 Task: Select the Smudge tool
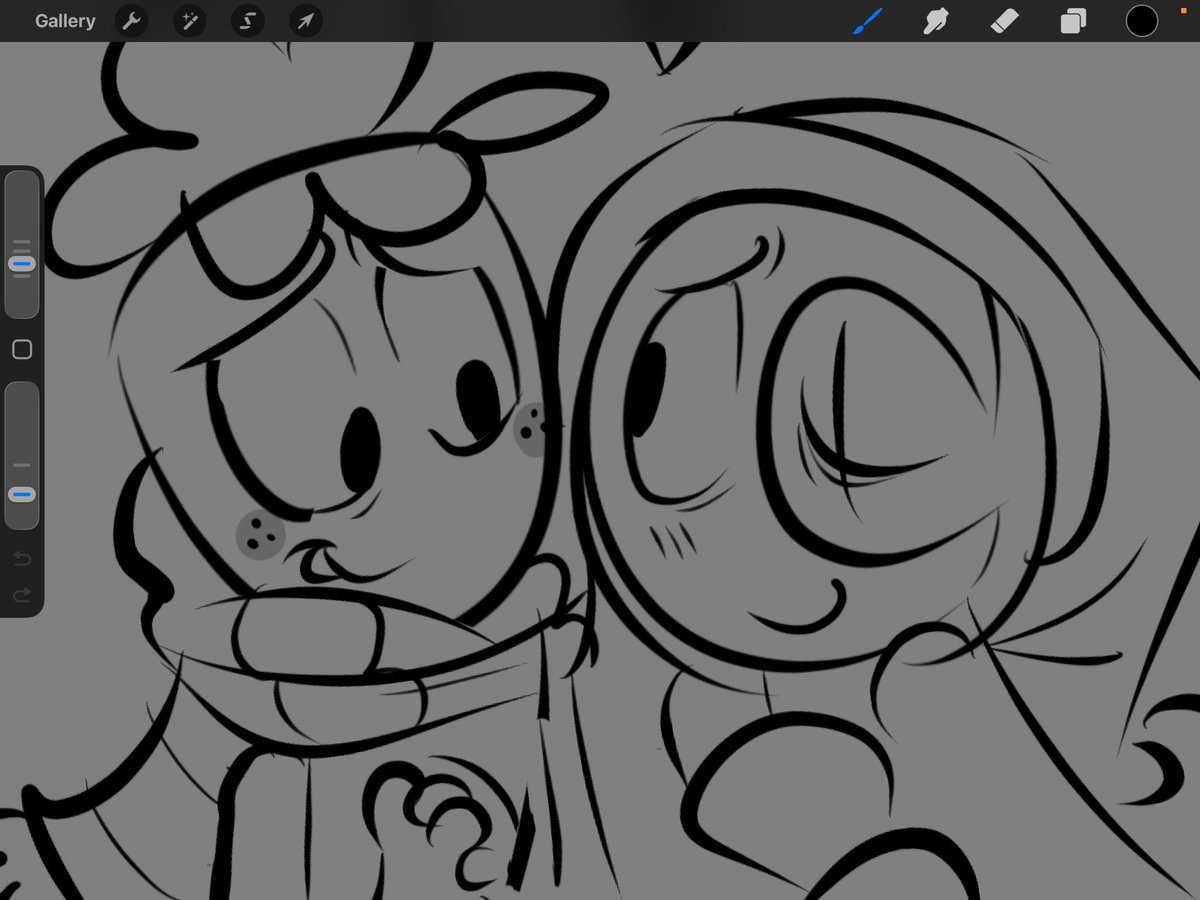point(936,21)
